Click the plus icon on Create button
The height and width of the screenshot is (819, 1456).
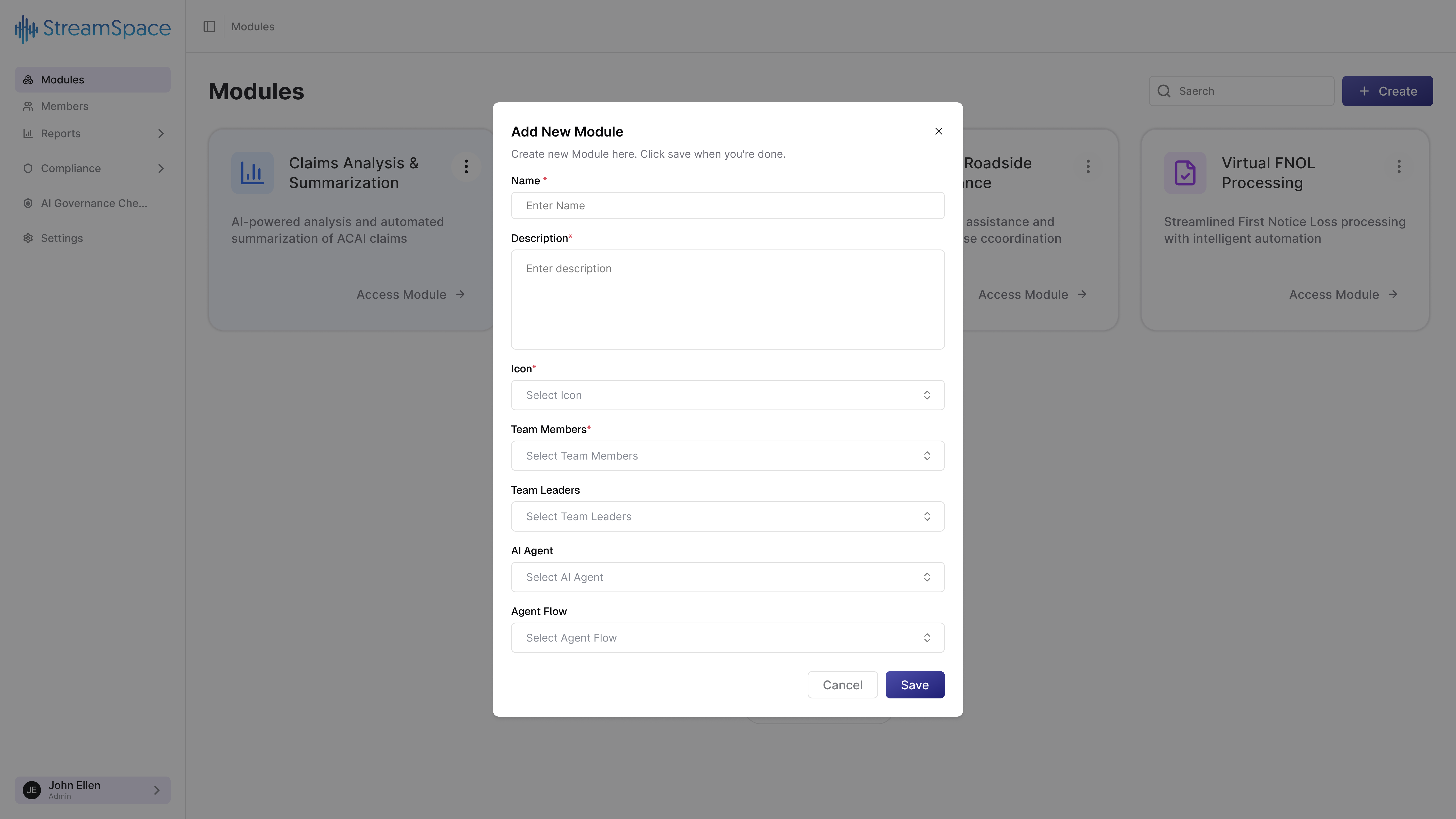[x=1364, y=91]
